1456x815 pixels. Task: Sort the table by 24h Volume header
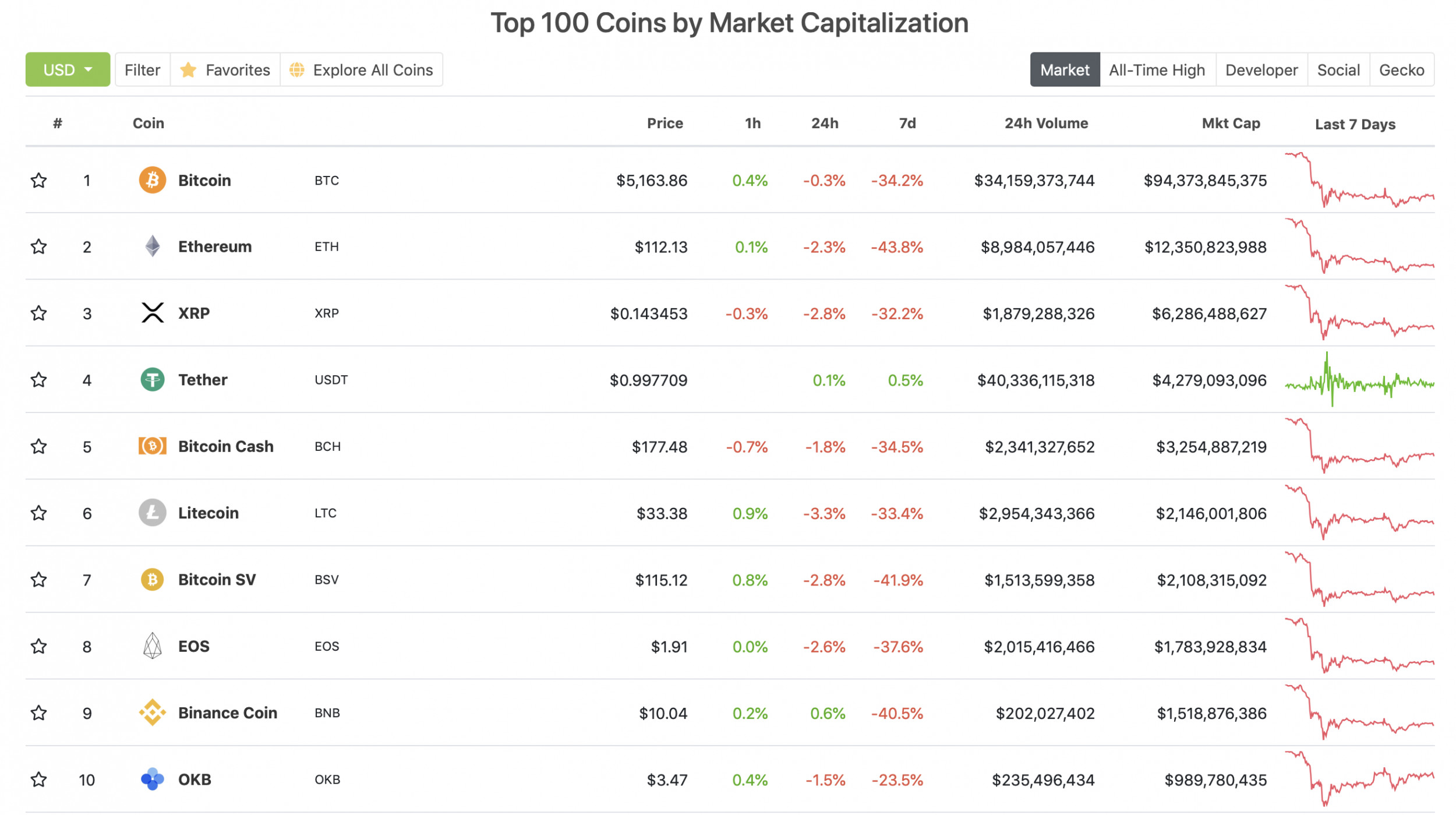[1045, 124]
